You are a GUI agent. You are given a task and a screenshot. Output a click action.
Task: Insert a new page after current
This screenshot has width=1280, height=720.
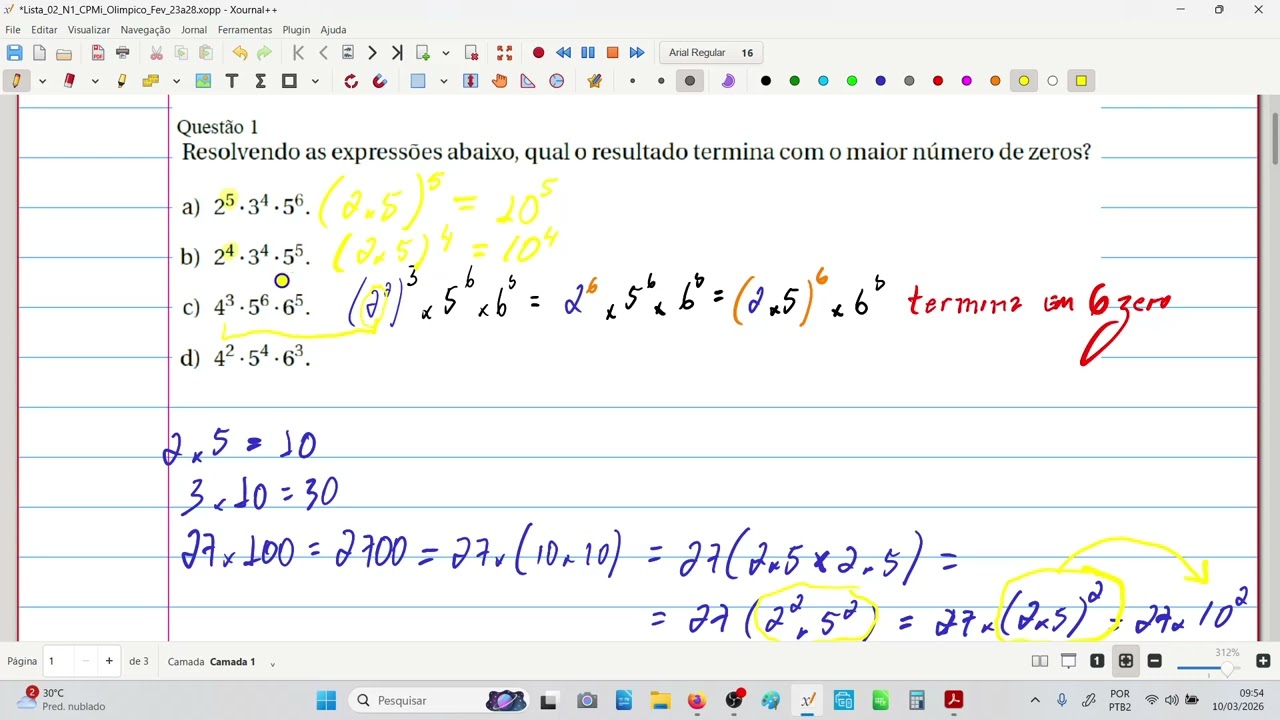[x=423, y=53]
